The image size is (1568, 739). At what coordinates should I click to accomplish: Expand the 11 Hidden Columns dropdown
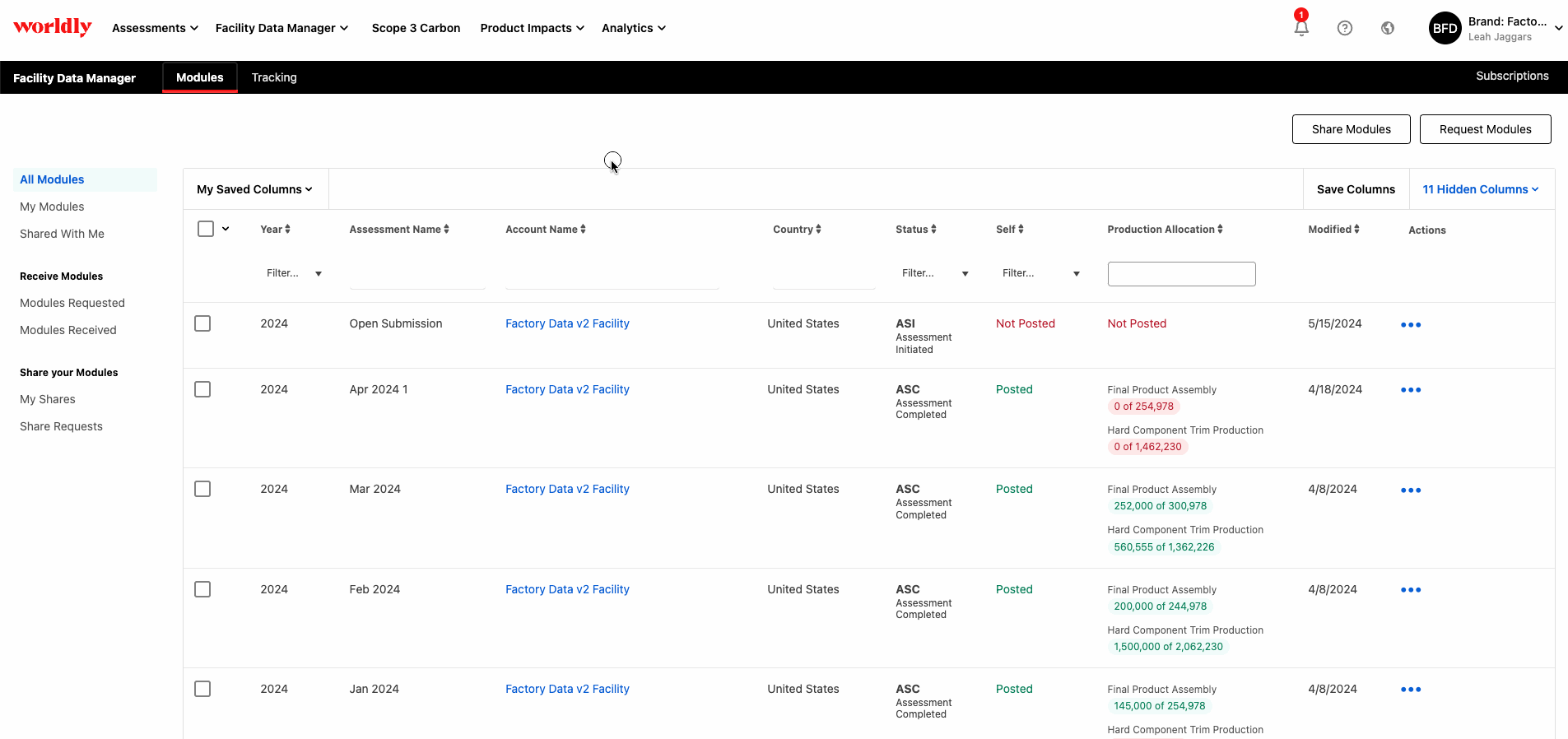[x=1480, y=189]
